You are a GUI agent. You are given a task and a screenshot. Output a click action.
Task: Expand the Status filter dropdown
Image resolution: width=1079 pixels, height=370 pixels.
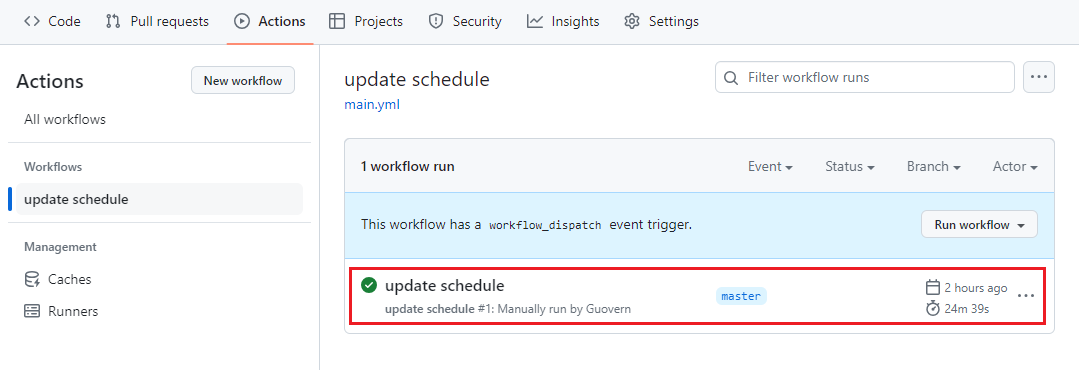pyautogui.click(x=850, y=166)
